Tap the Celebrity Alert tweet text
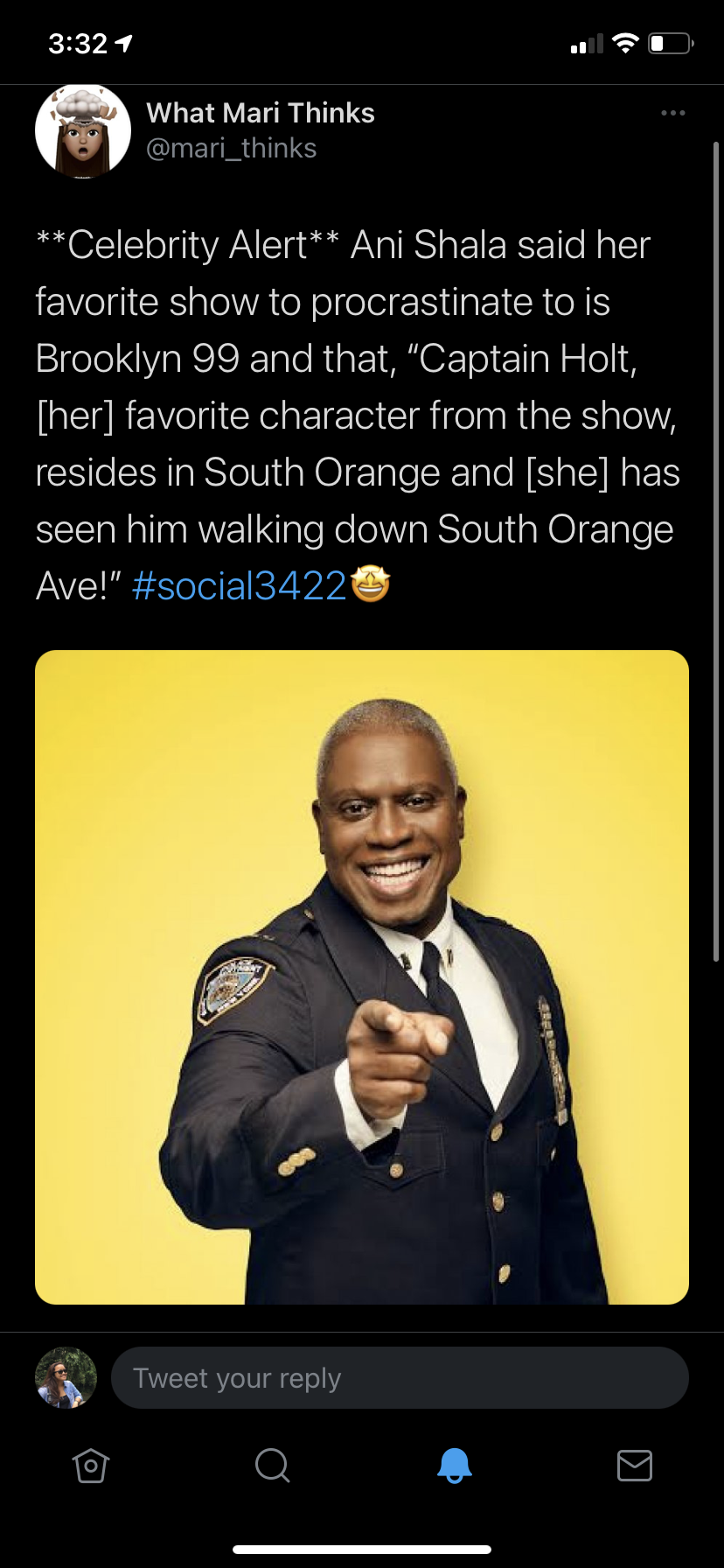Screen dimensions: 724x1568 (359, 415)
